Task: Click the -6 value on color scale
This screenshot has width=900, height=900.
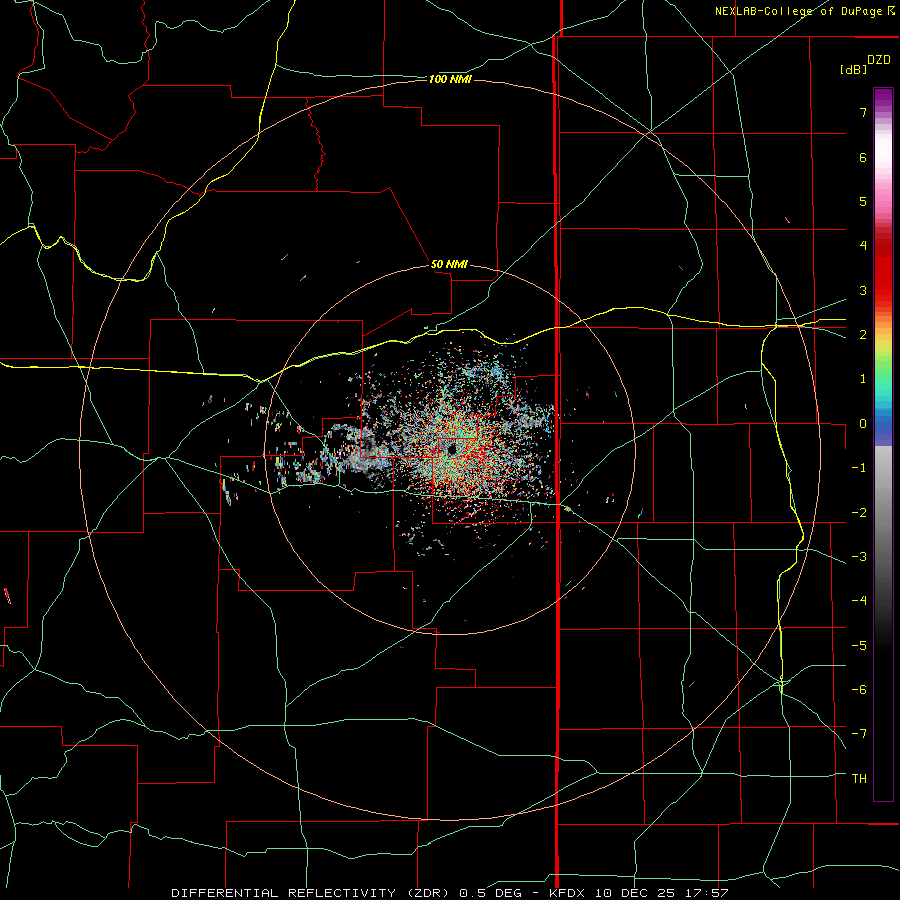Action: tap(859, 690)
